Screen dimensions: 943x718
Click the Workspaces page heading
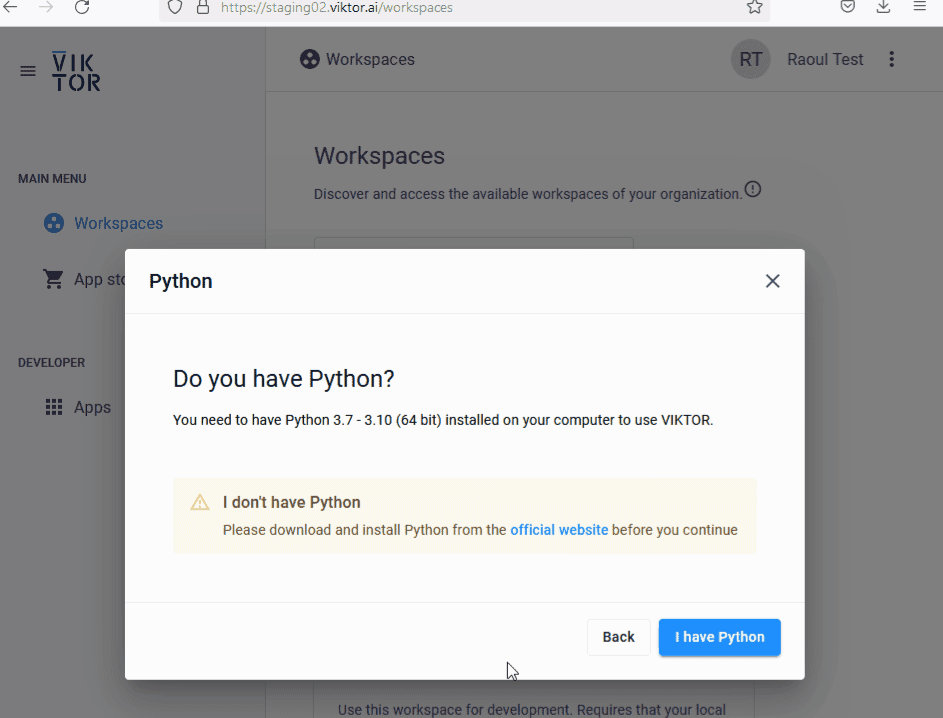pyautogui.click(x=379, y=156)
